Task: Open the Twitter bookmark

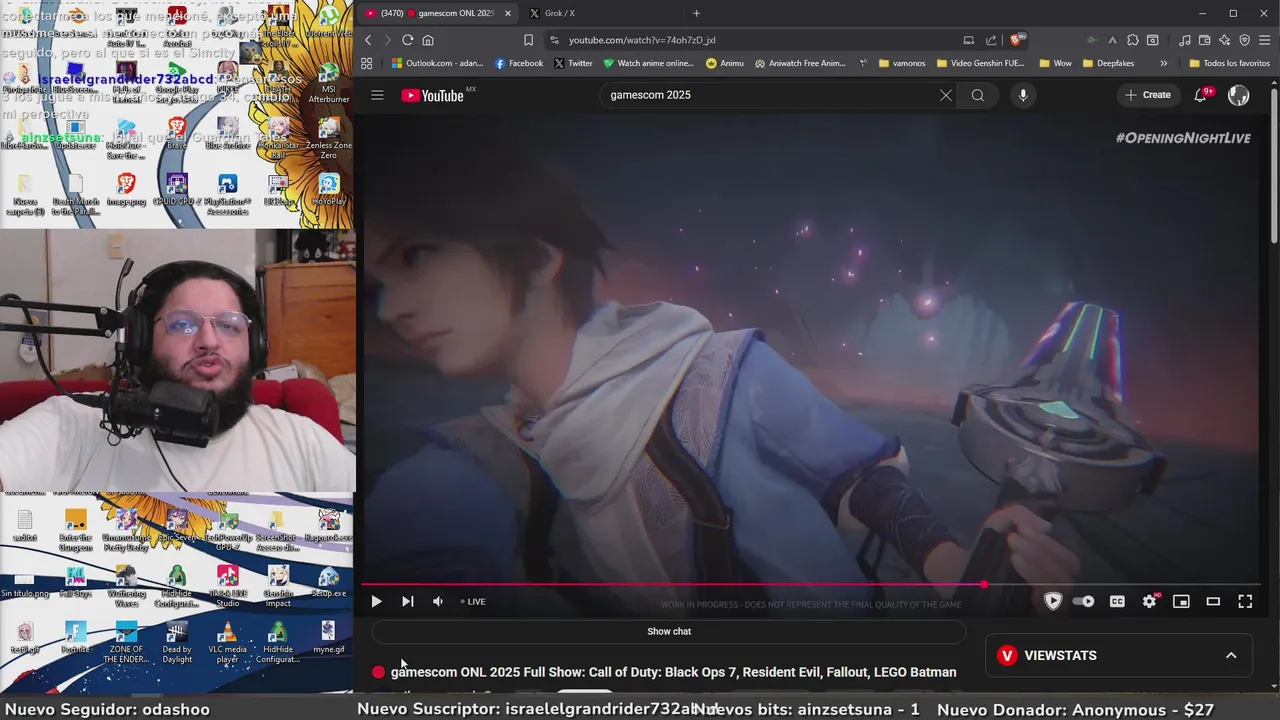Action: (x=573, y=63)
